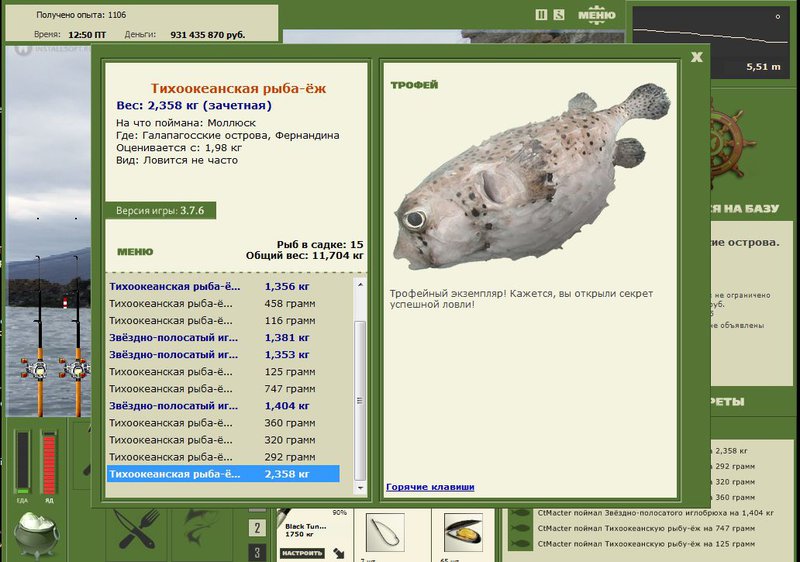Select the 747 грамм fish row
The image size is (800, 562).
point(223,389)
